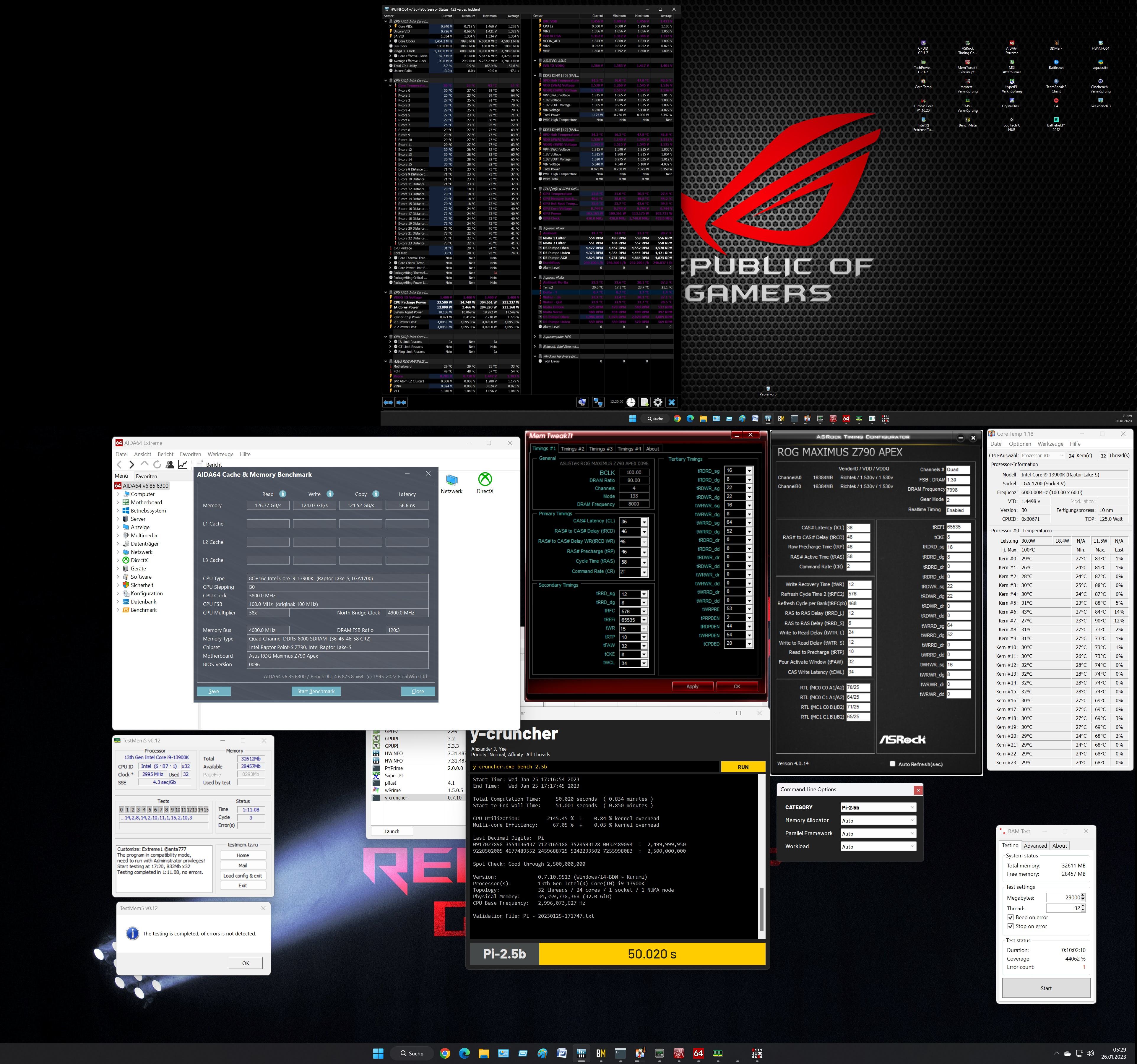This screenshot has height=1064, width=1137.
Task: Open Command Rate (CR) dropdown in MemTweakIt
Action: (644, 572)
